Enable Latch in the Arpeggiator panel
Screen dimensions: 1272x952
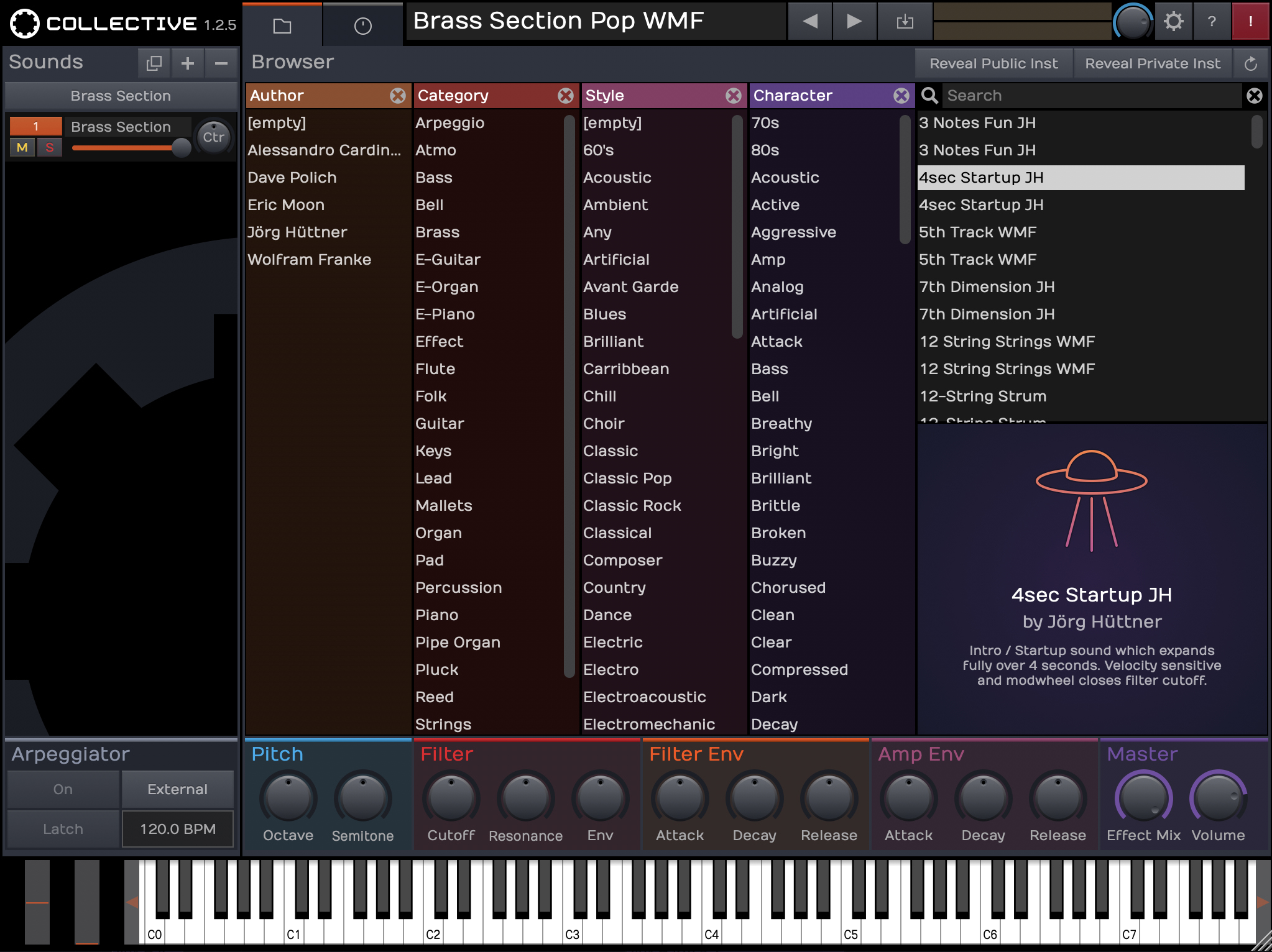coord(63,828)
